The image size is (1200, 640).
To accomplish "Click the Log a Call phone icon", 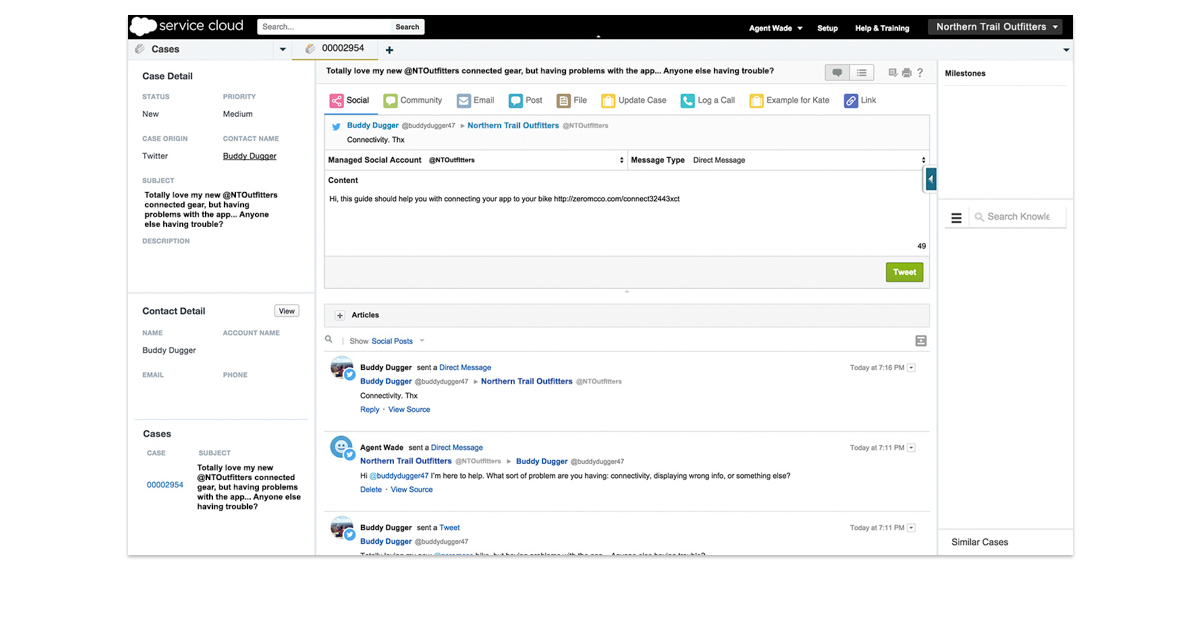I will [x=688, y=101].
